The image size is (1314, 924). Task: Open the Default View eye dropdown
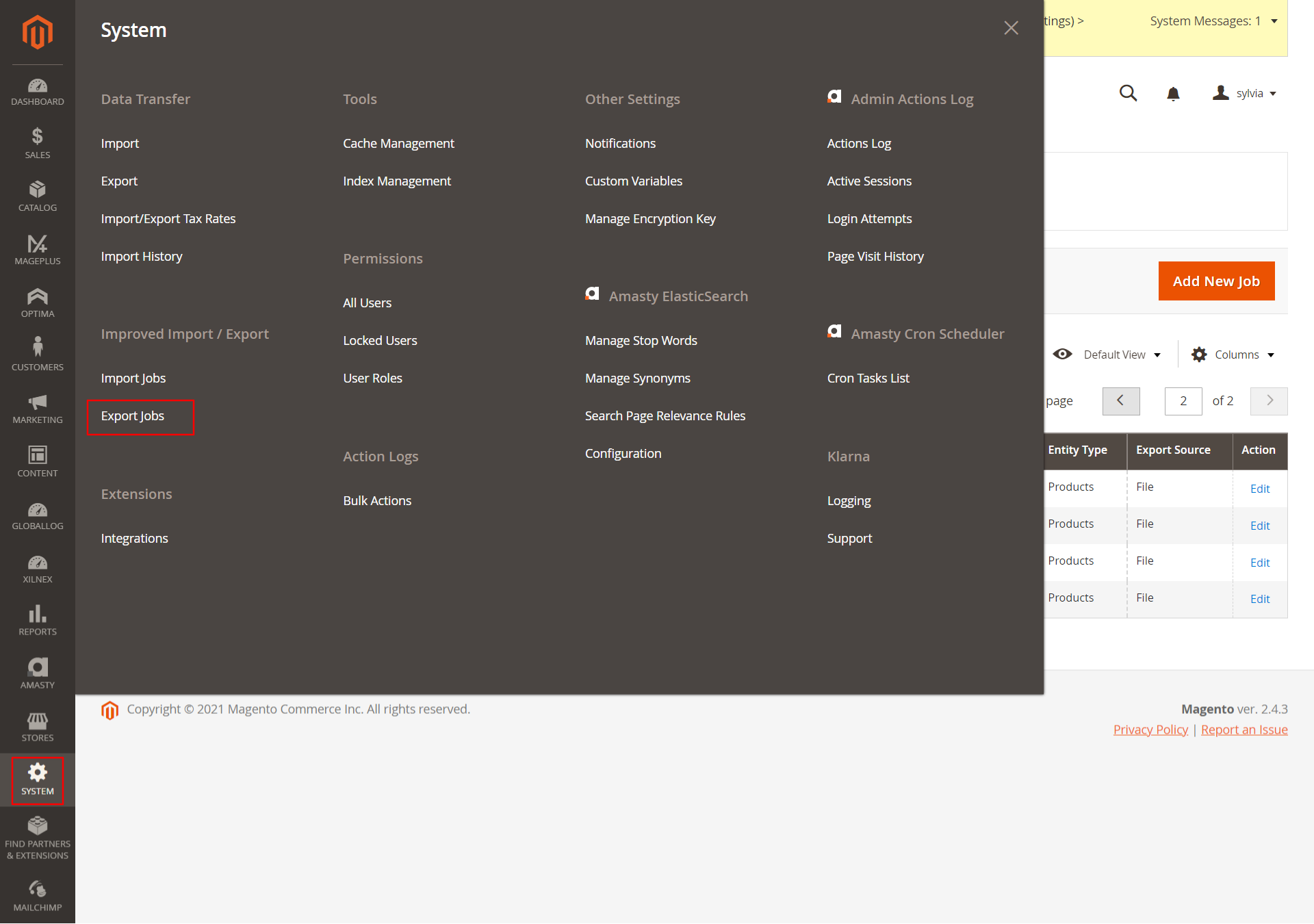pos(1107,355)
